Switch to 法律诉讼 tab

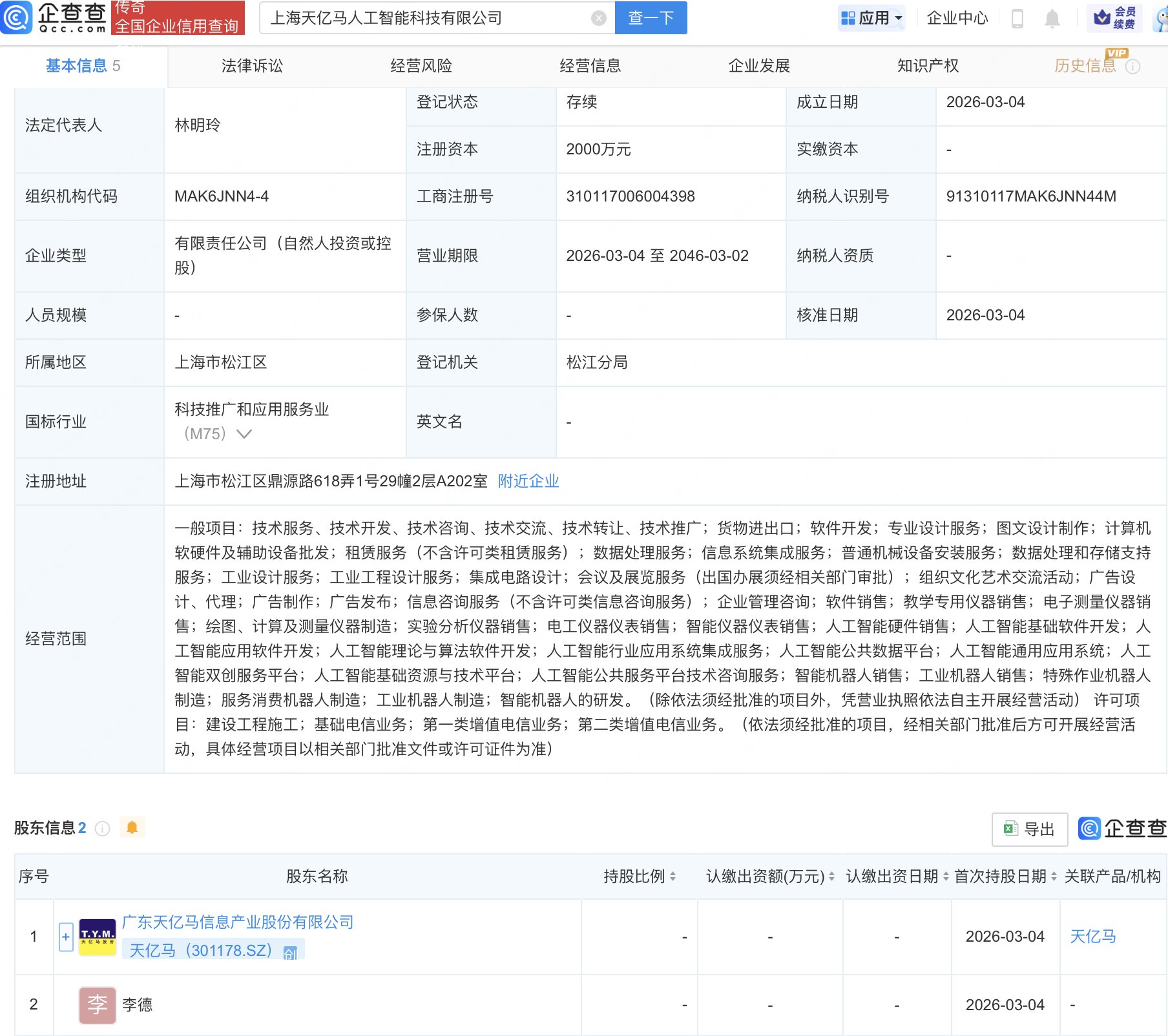252,66
